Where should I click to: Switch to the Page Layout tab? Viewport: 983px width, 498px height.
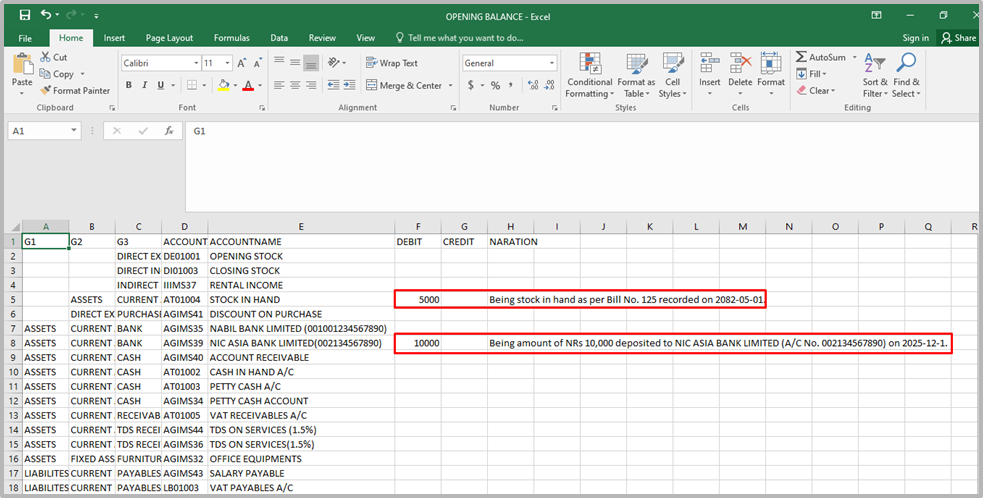click(169, 38)
